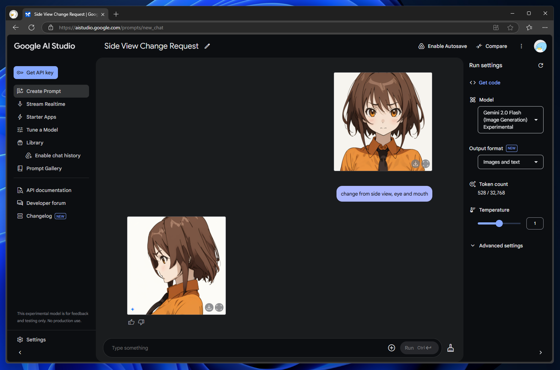Enable Autosave for this prompt
This screenshot has width=560, height=370.
[442, 46]
